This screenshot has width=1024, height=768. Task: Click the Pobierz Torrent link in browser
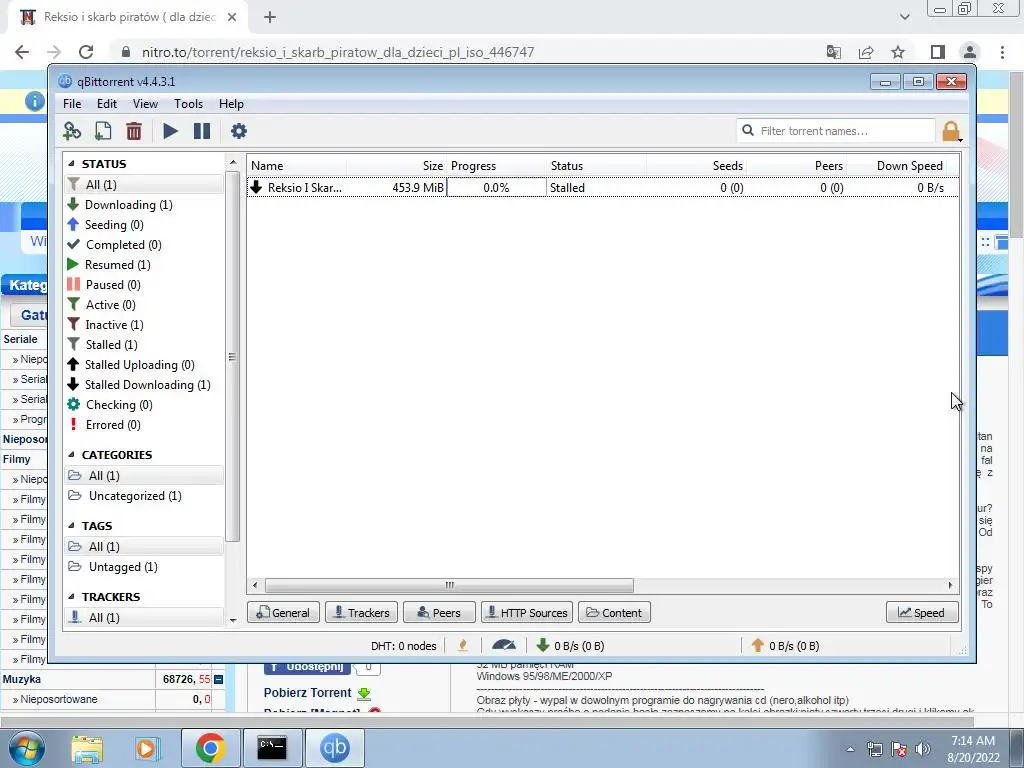coord(317,693)
